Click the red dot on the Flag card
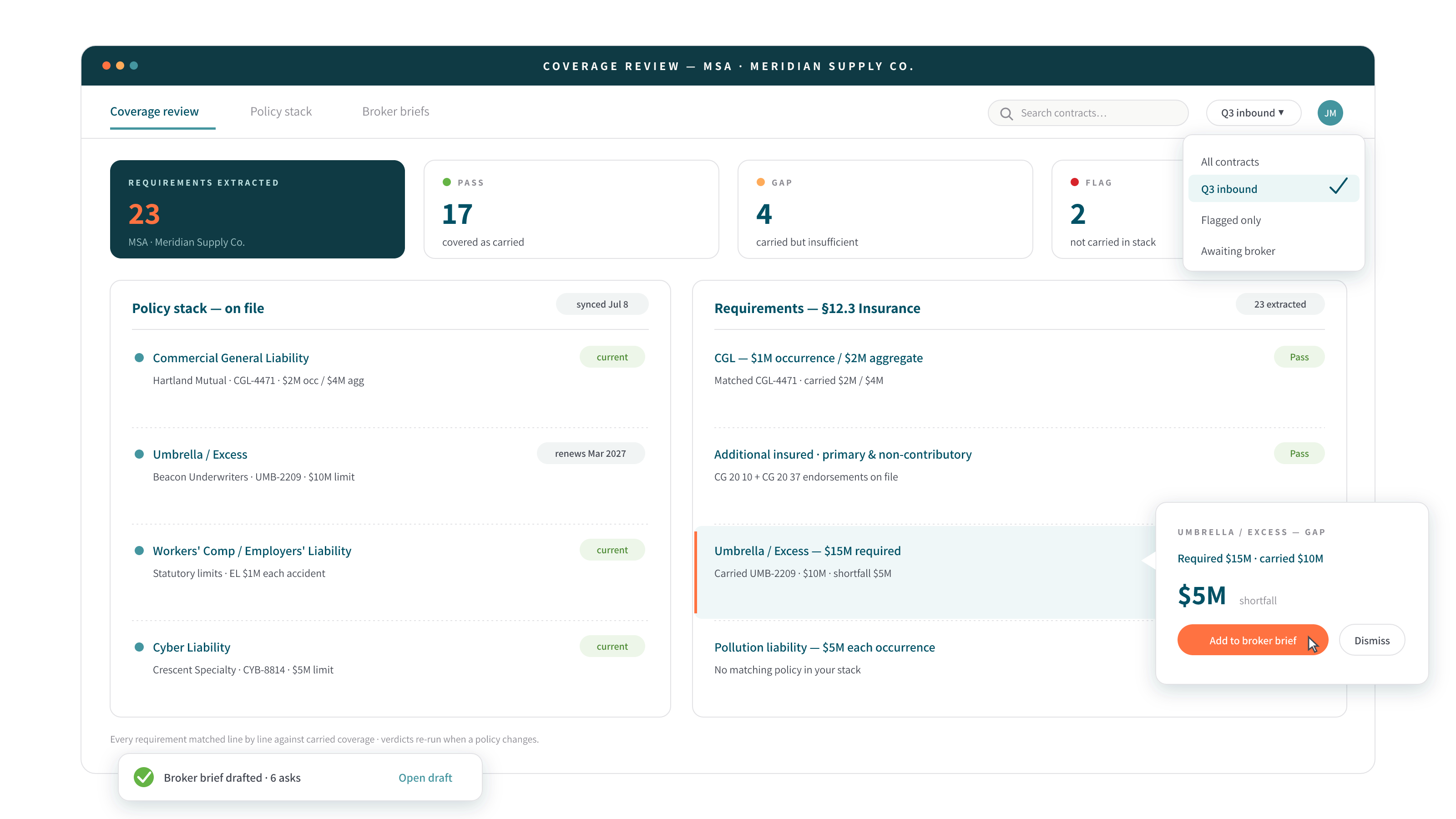 tap(1074, 182)
